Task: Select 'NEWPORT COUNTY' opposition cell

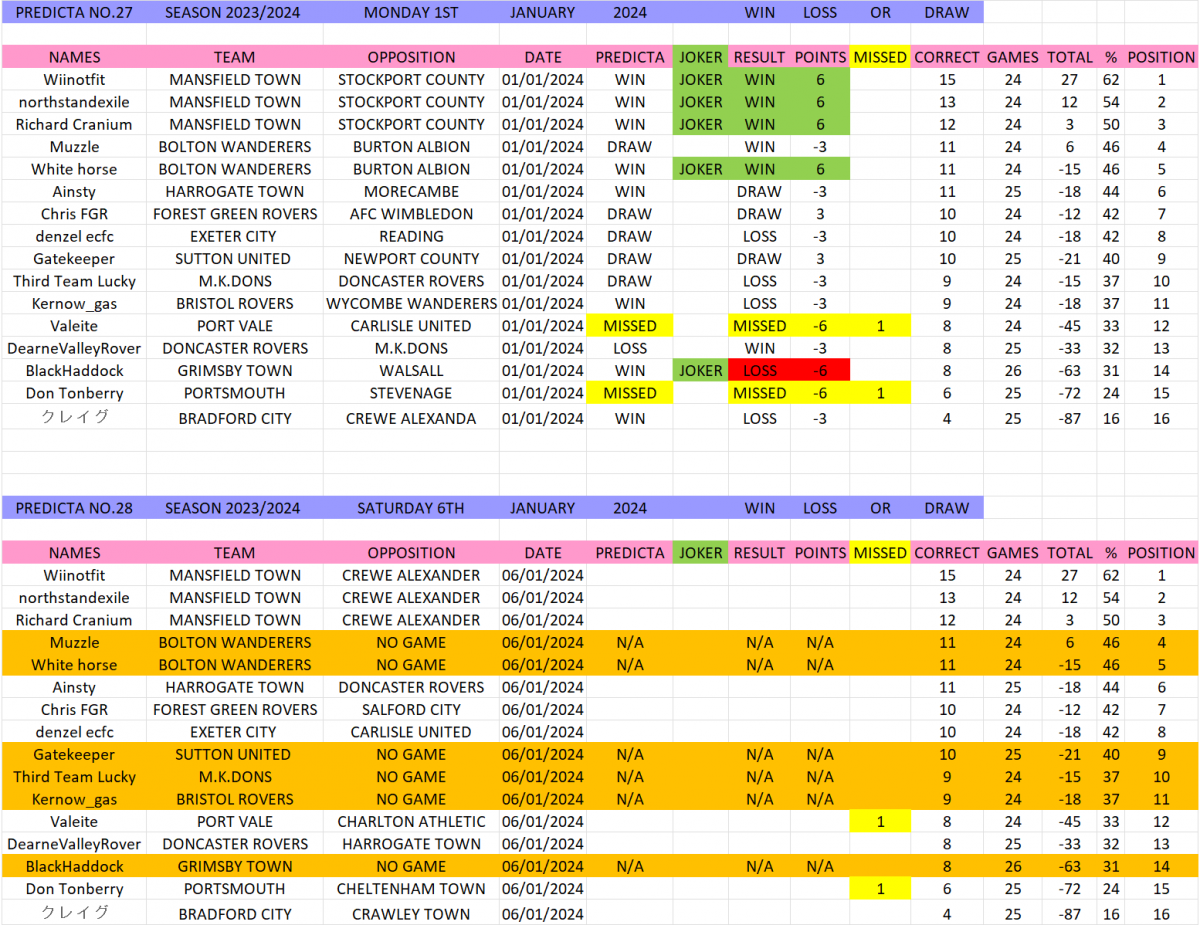Action: pos(411,259)
